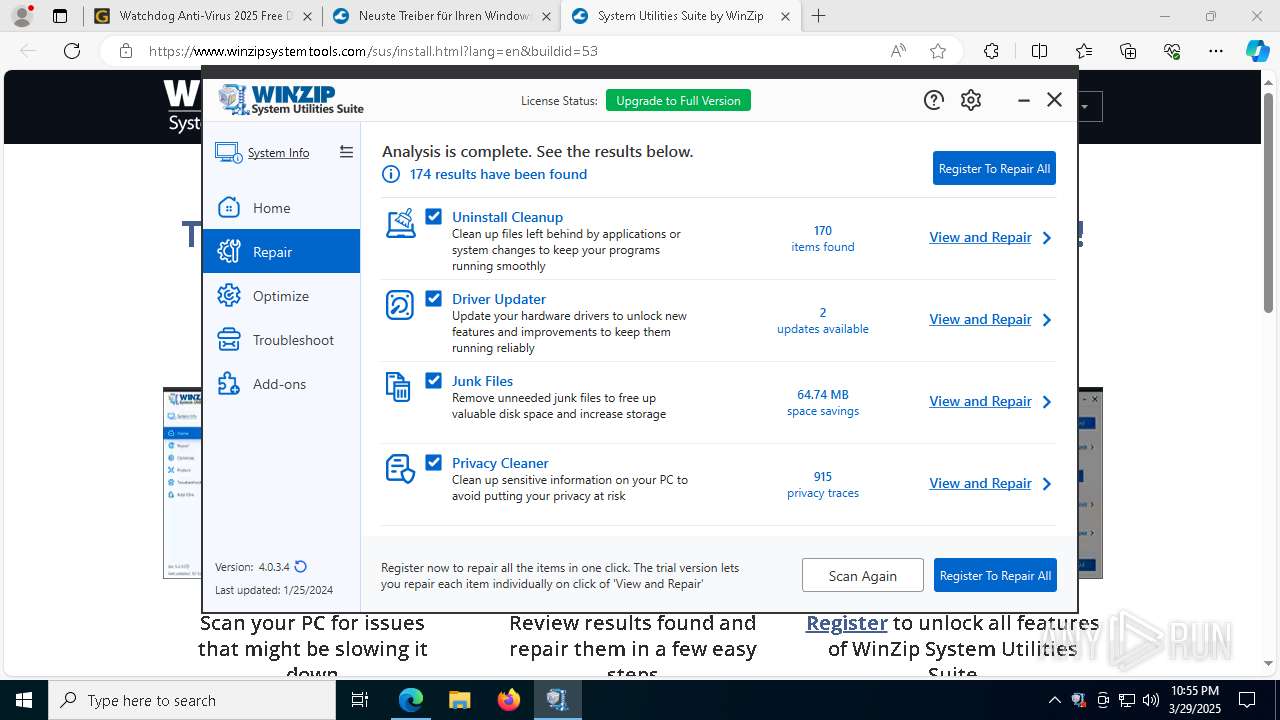
Task: Click the version refresh update icon
Action: [301, 567]
